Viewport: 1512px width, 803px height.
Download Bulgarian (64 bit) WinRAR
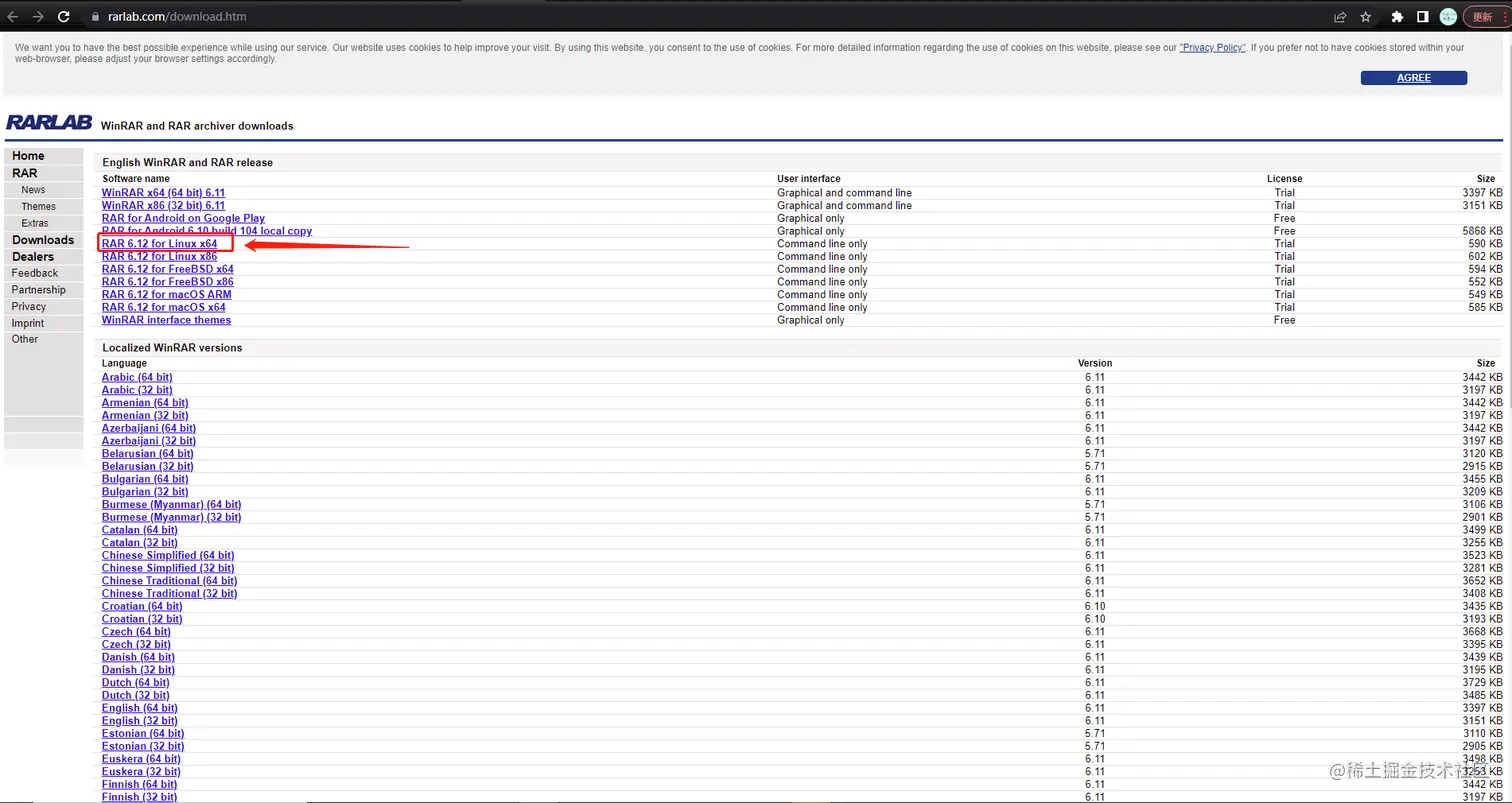coord(145,479)
